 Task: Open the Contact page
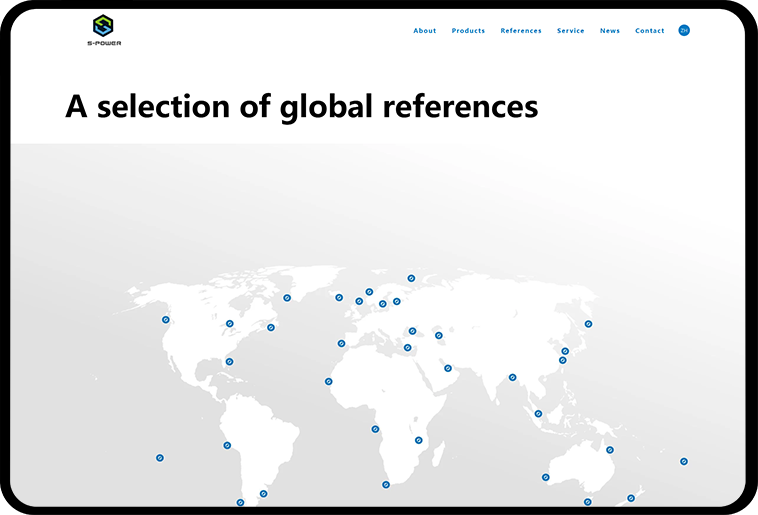point(650,31)
